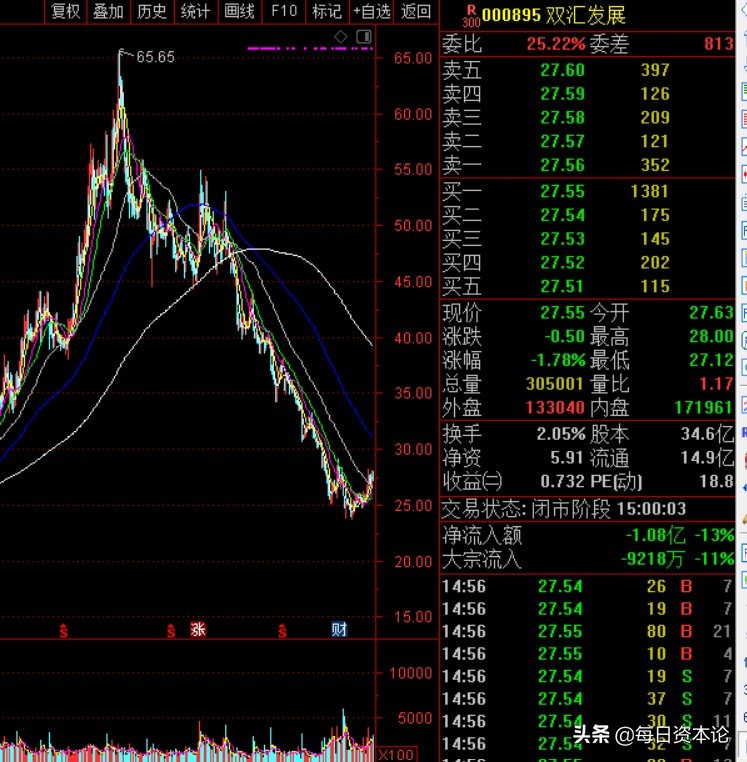747x762 pixels.
Task: Click the 标记 mark button
Action: tap(327, 11)
